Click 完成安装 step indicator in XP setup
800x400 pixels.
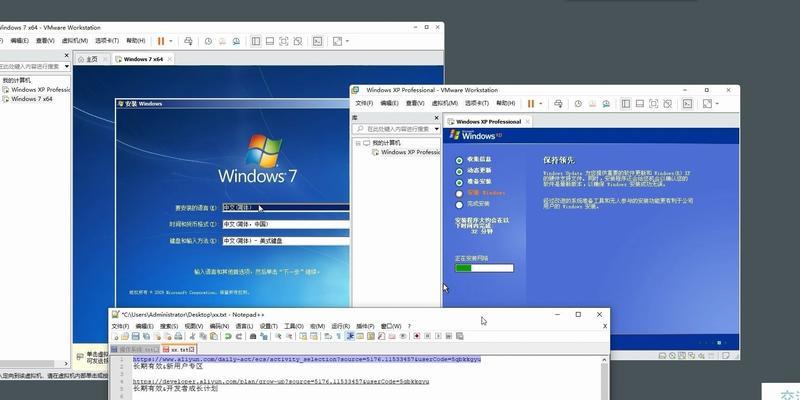[x=459, y=205]
